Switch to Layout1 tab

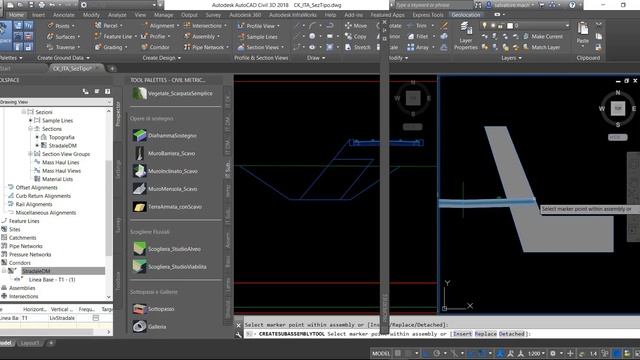(30, 343)
